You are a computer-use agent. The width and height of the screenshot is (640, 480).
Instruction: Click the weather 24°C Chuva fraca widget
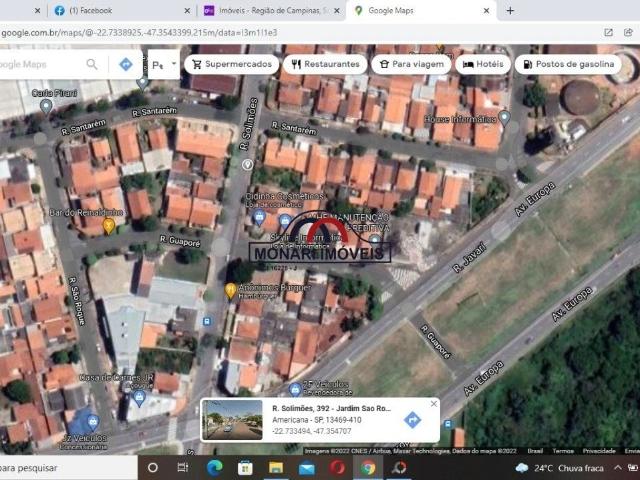[x=560, y=468]
